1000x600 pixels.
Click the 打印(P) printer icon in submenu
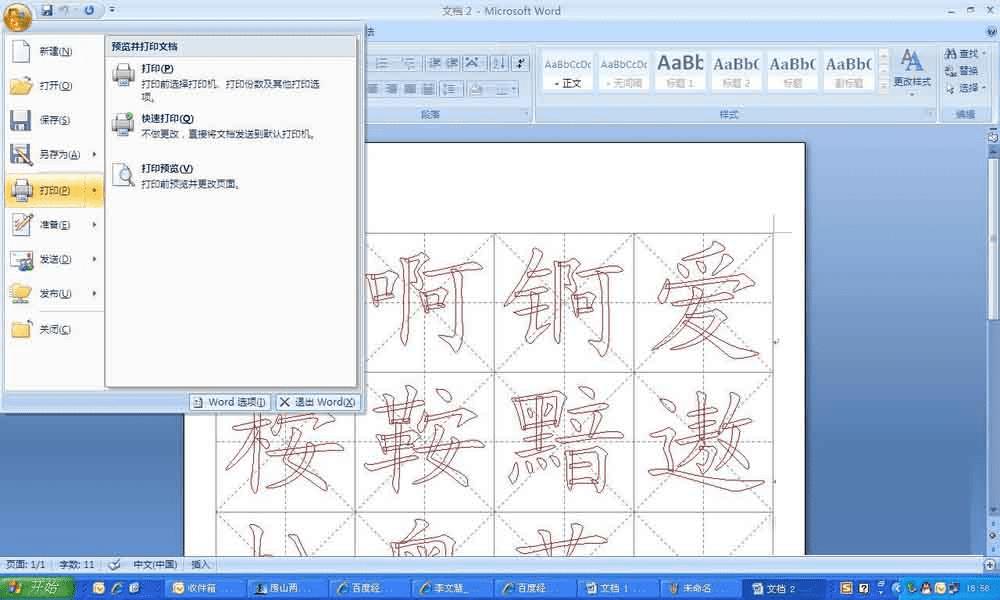pyautogui.click(x=123, y=75)
